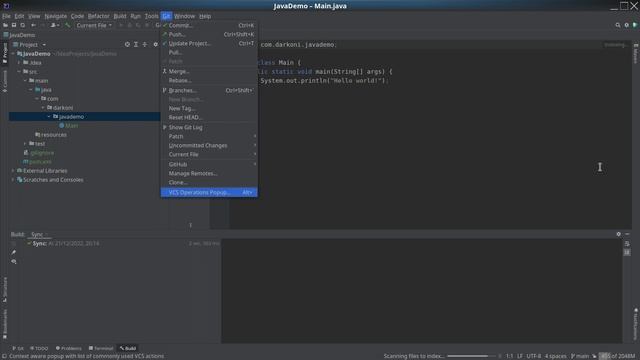This screenshot has width=640, height=360.
Task: Open the TODO tool window tab
Action: (39, 348)
